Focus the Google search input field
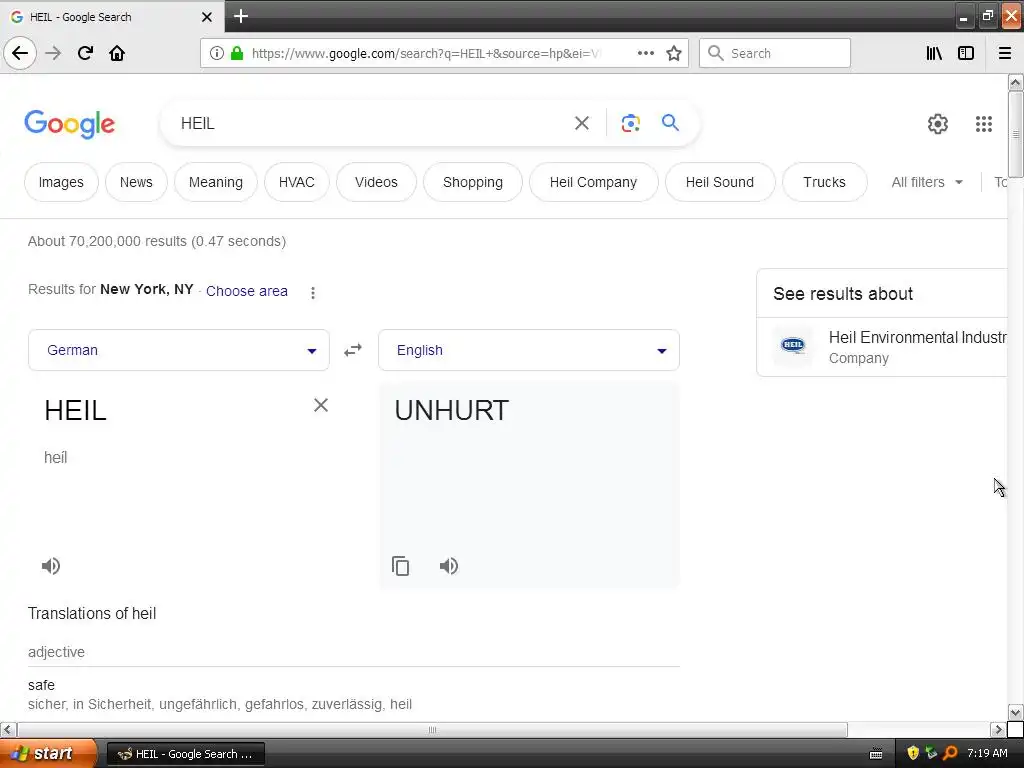The width and height of the screenshot is (1024, 768). click(372, 123)
